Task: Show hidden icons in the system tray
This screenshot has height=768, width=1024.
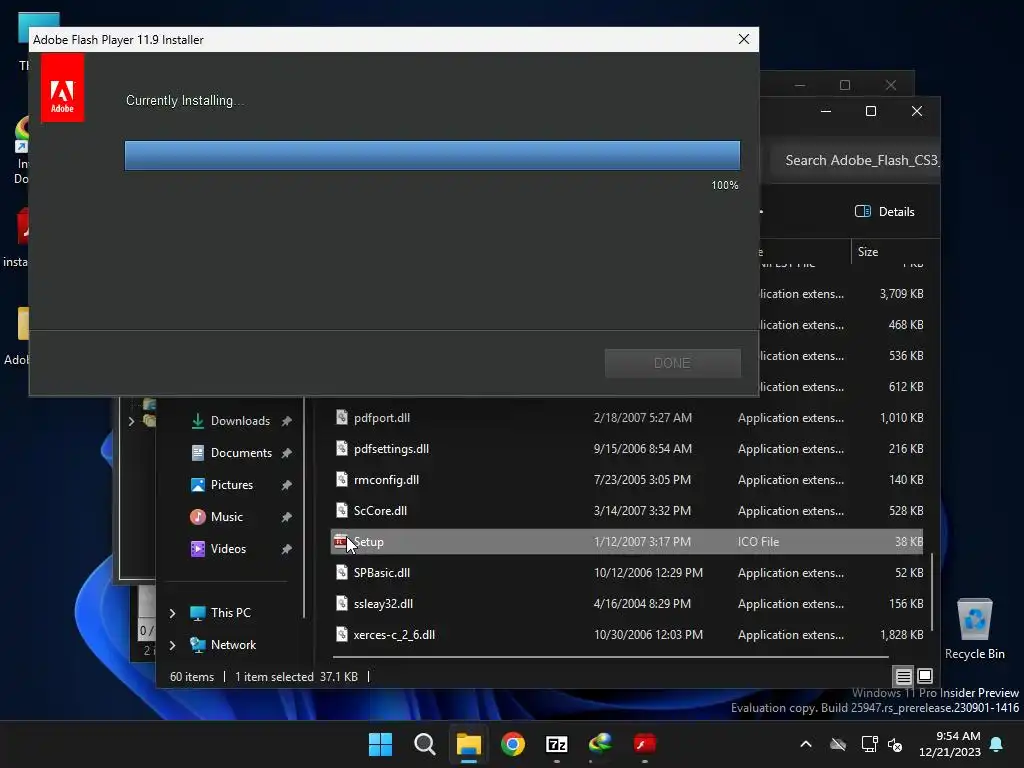Action: (x=806, y=744)
